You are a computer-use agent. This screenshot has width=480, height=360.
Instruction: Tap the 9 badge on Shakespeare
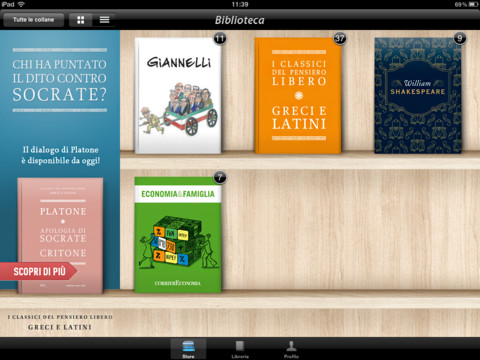tap(460, 39)
